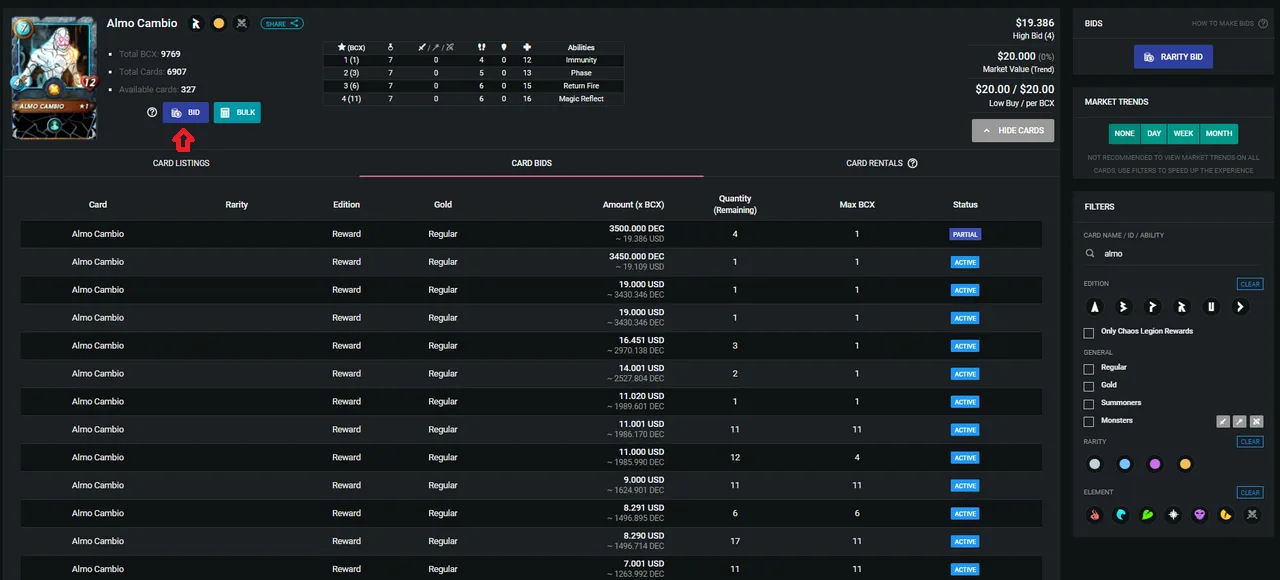Enable the Summoners filter checkbox
The height and width of the screenshot is (580, 1280).
(1089, 403)
